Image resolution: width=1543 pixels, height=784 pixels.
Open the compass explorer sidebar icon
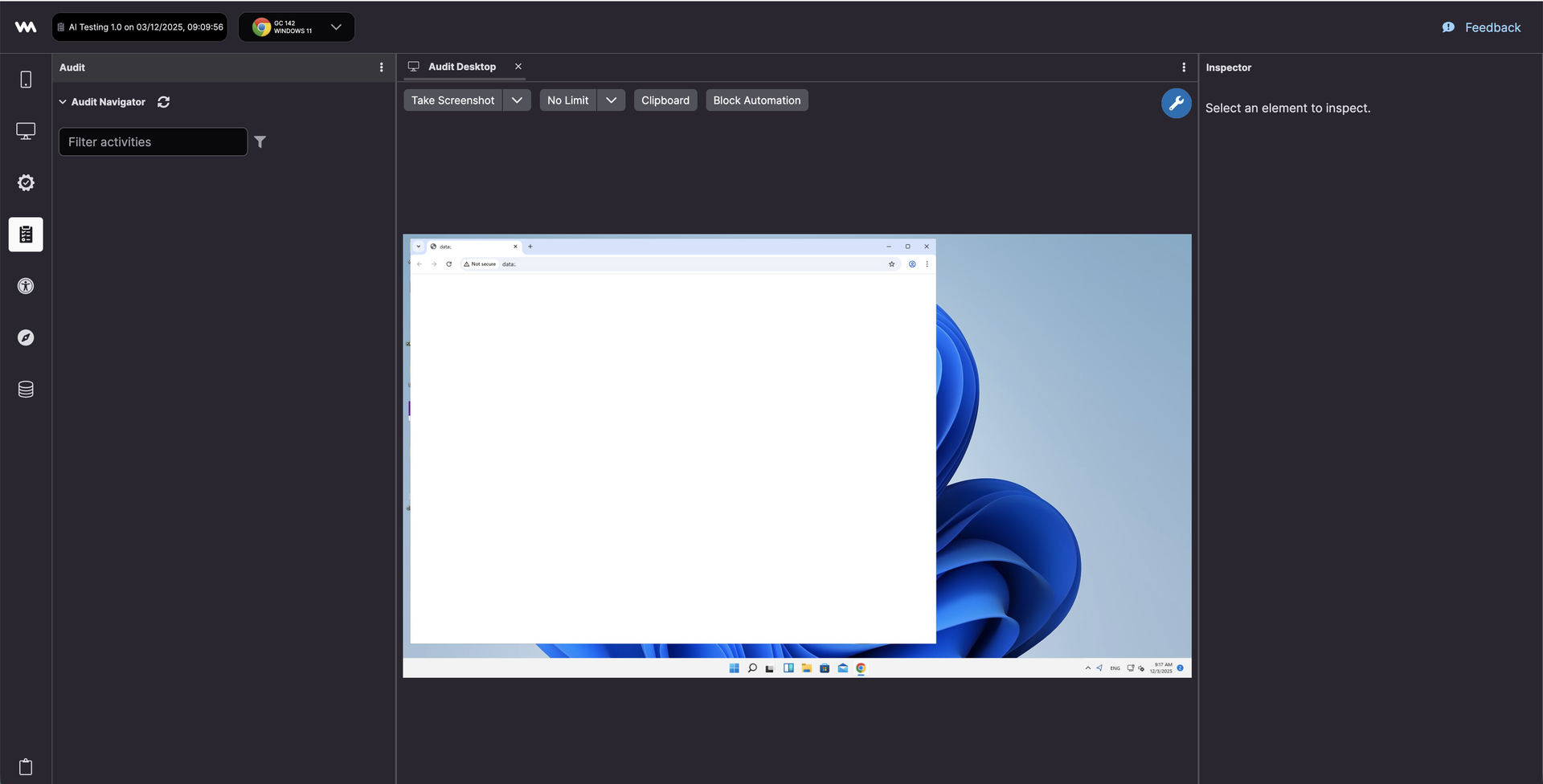[26, 337]
